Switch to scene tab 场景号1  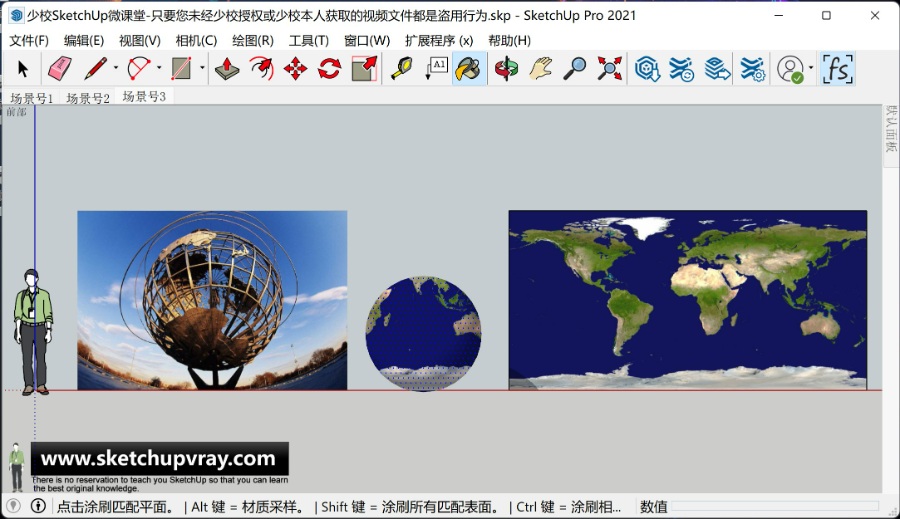(x=32, y=98)
